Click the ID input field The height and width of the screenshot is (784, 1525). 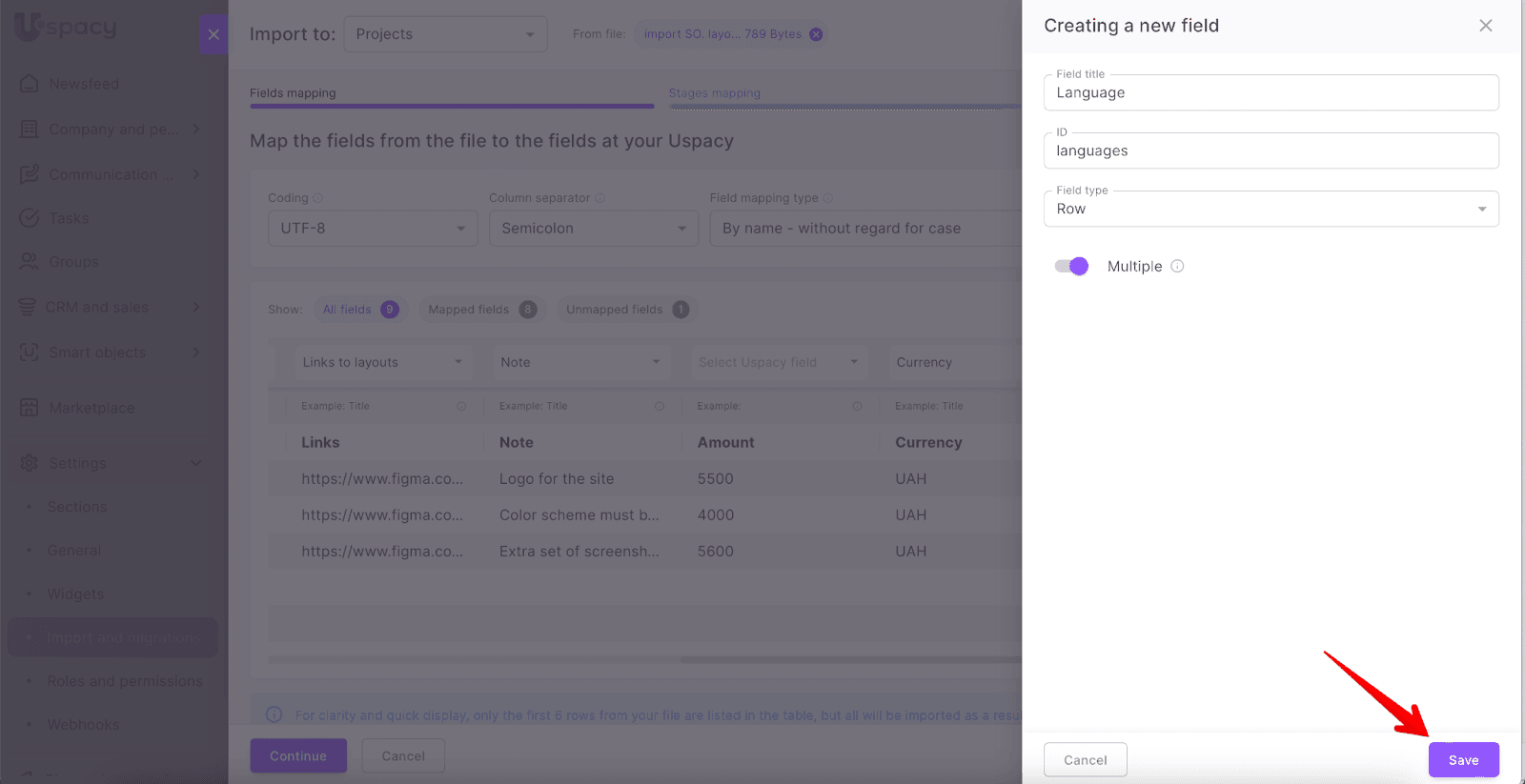1271,151
